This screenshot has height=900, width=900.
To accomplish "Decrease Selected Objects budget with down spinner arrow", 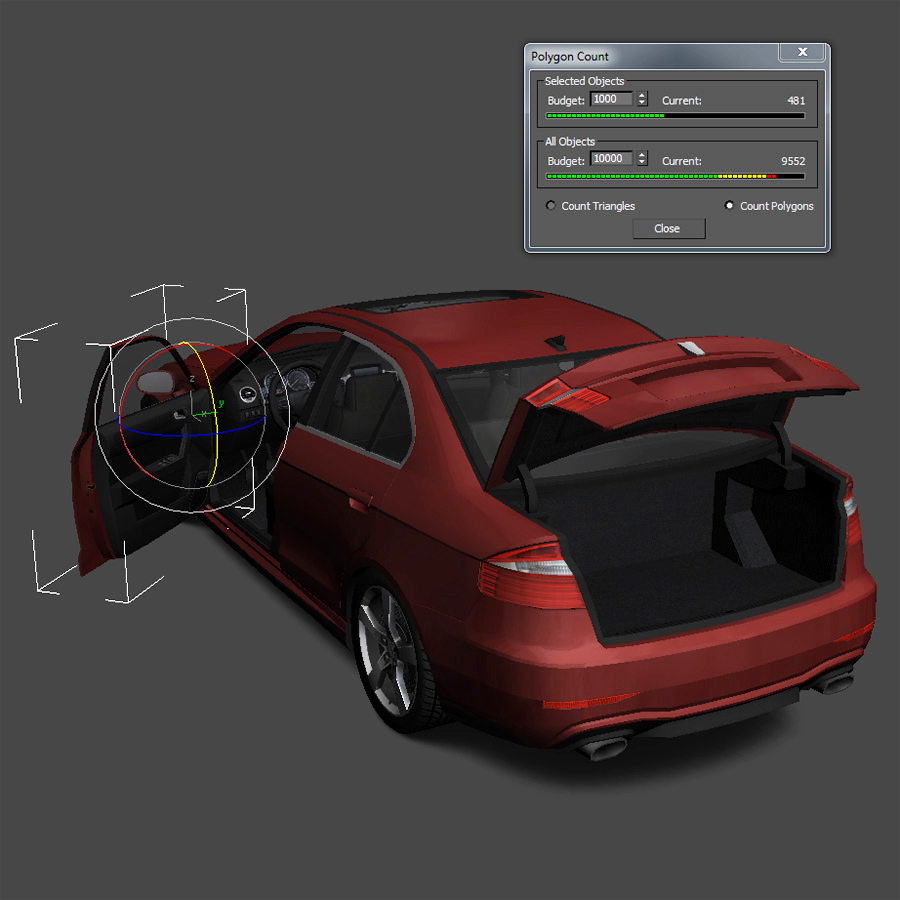I will 642,103.
